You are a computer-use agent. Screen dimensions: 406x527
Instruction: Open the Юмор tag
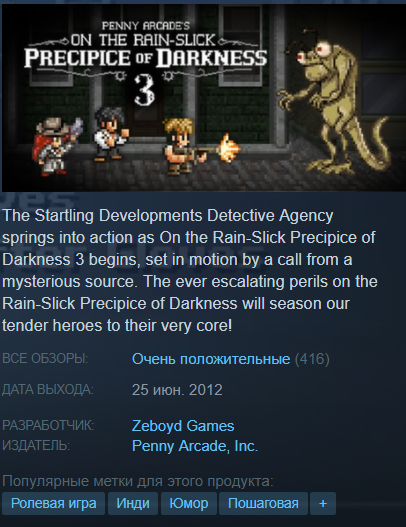[189, 503]
